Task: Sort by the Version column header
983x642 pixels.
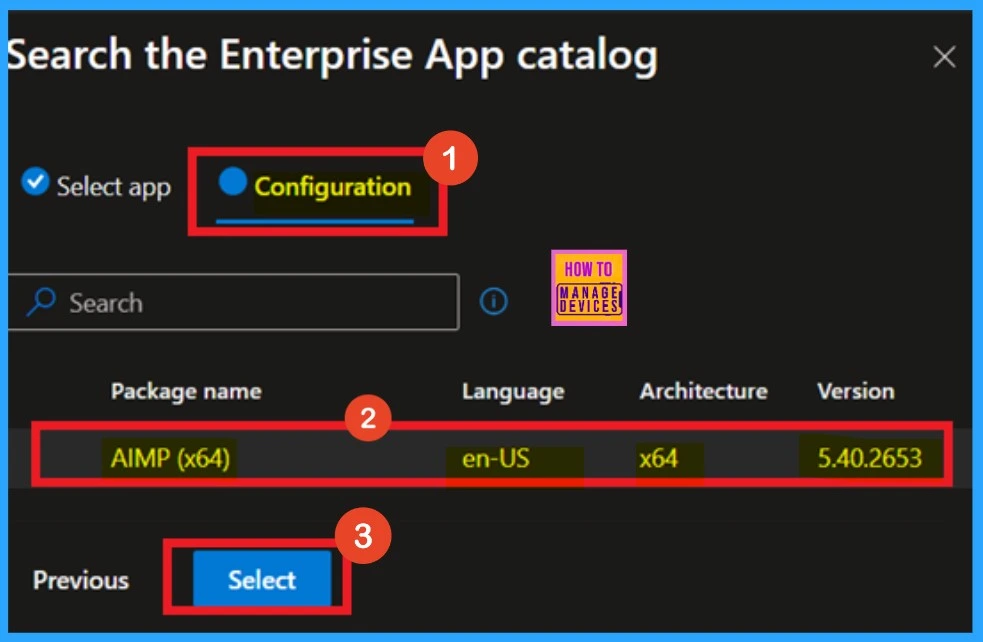Action: tap(856, 391)
